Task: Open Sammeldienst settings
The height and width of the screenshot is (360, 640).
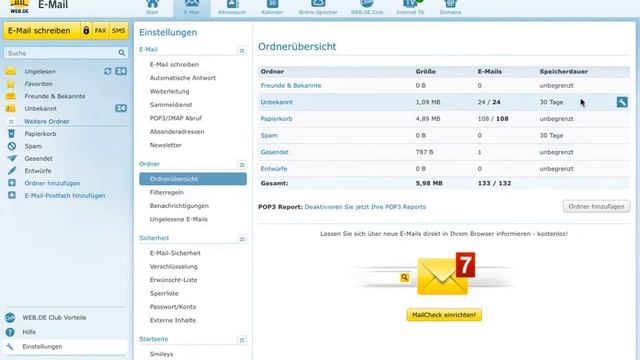Action: [x=171, y=105]
